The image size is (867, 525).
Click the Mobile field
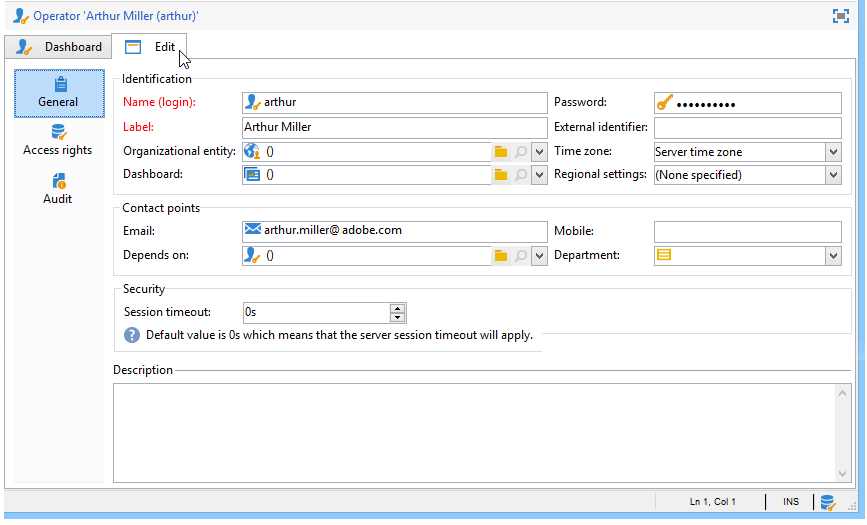pyautogui.click(x=748, y=232)
